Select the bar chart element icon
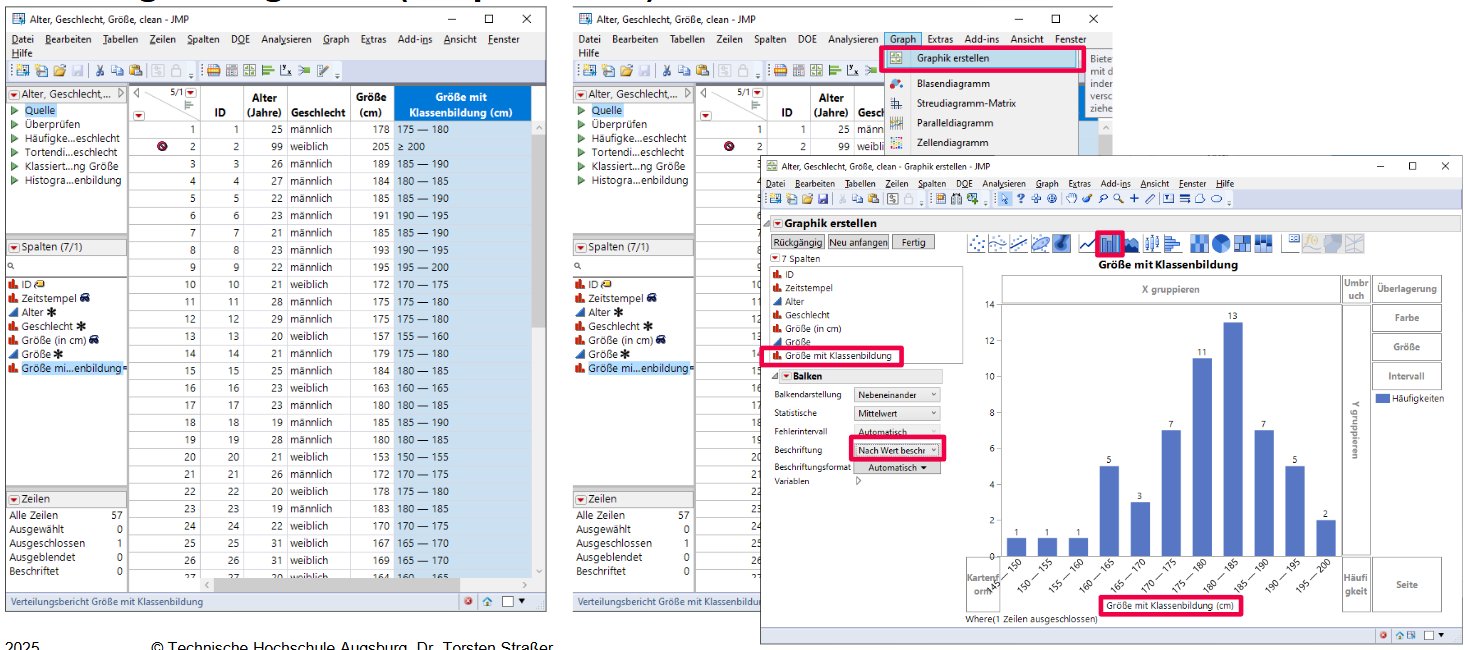This screenshot has height=650, width=1465. tap(1109, 243)
